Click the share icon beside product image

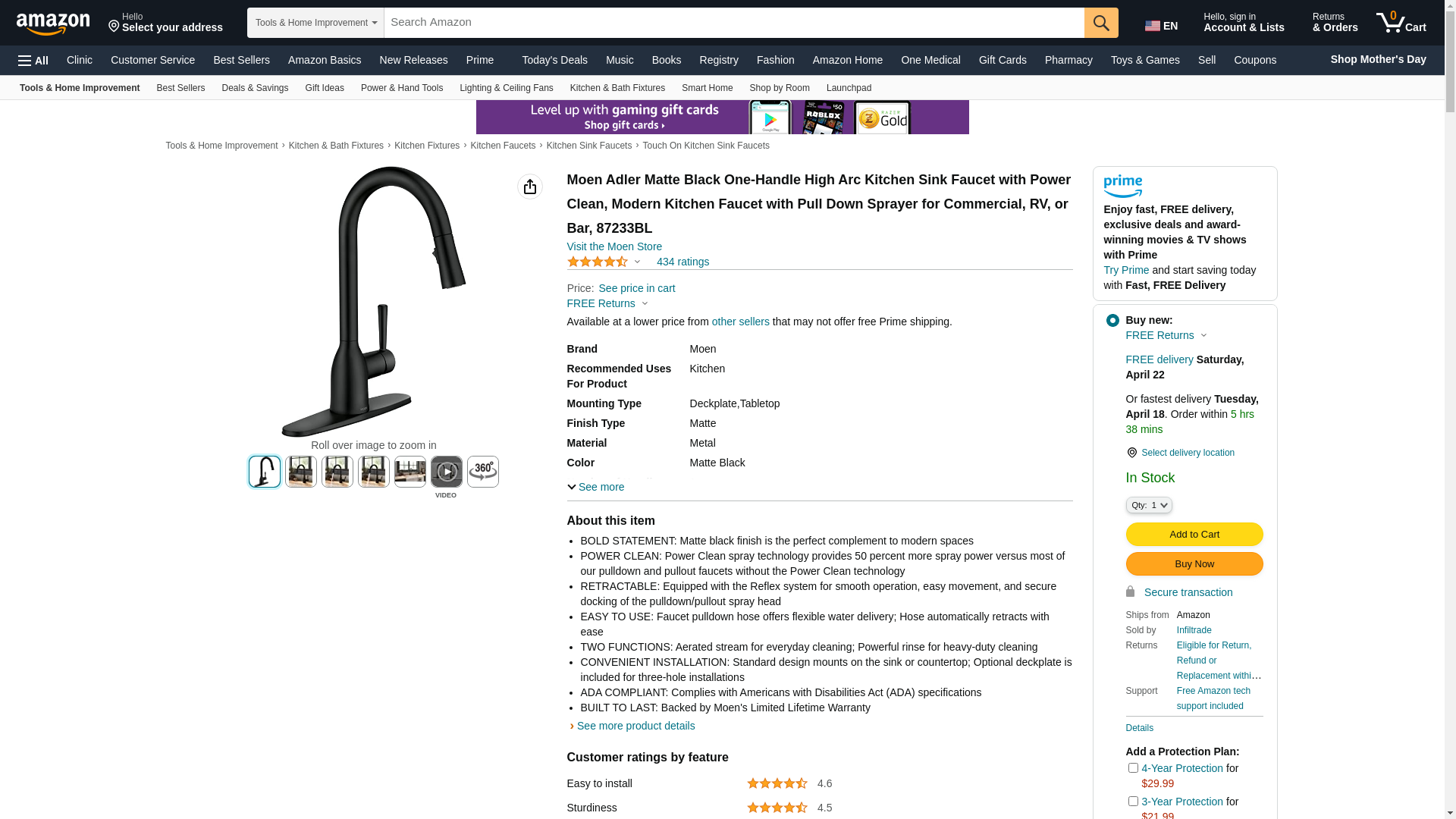click(530, 187)
